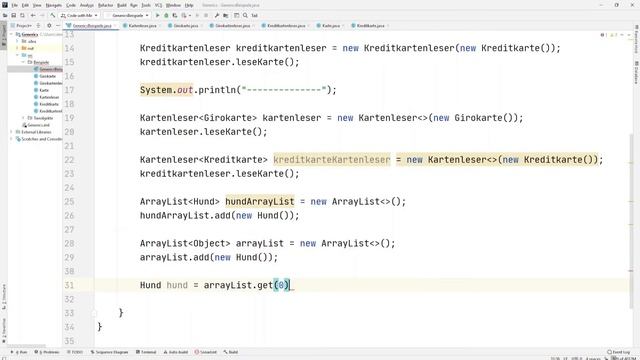This screenshot has width=640, height=360.
Task: Click the Stop run toolbar icon
Action: [206, 16]
